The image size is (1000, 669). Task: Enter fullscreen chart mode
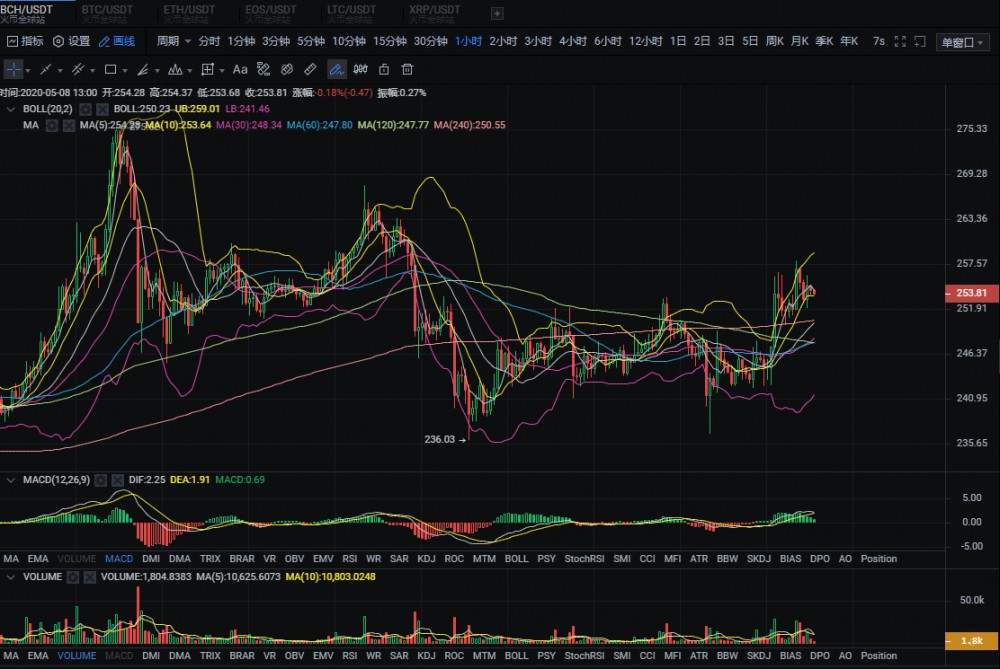pyautogui.click(x=900, y=42)
